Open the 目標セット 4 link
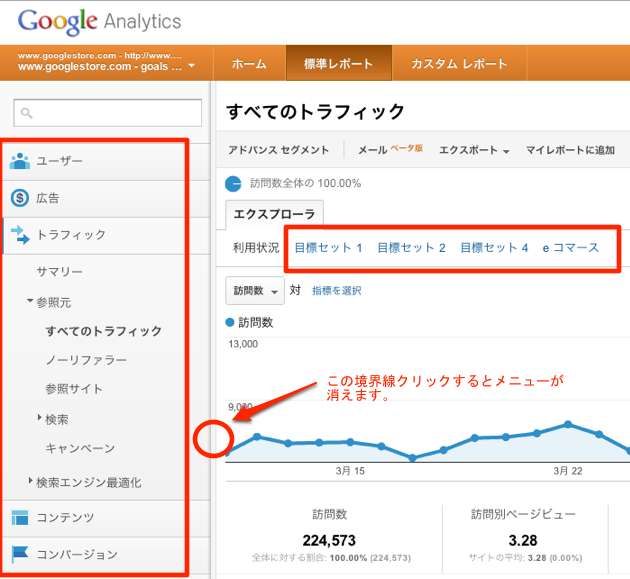 pyautogui.click(x=494, y=248)
